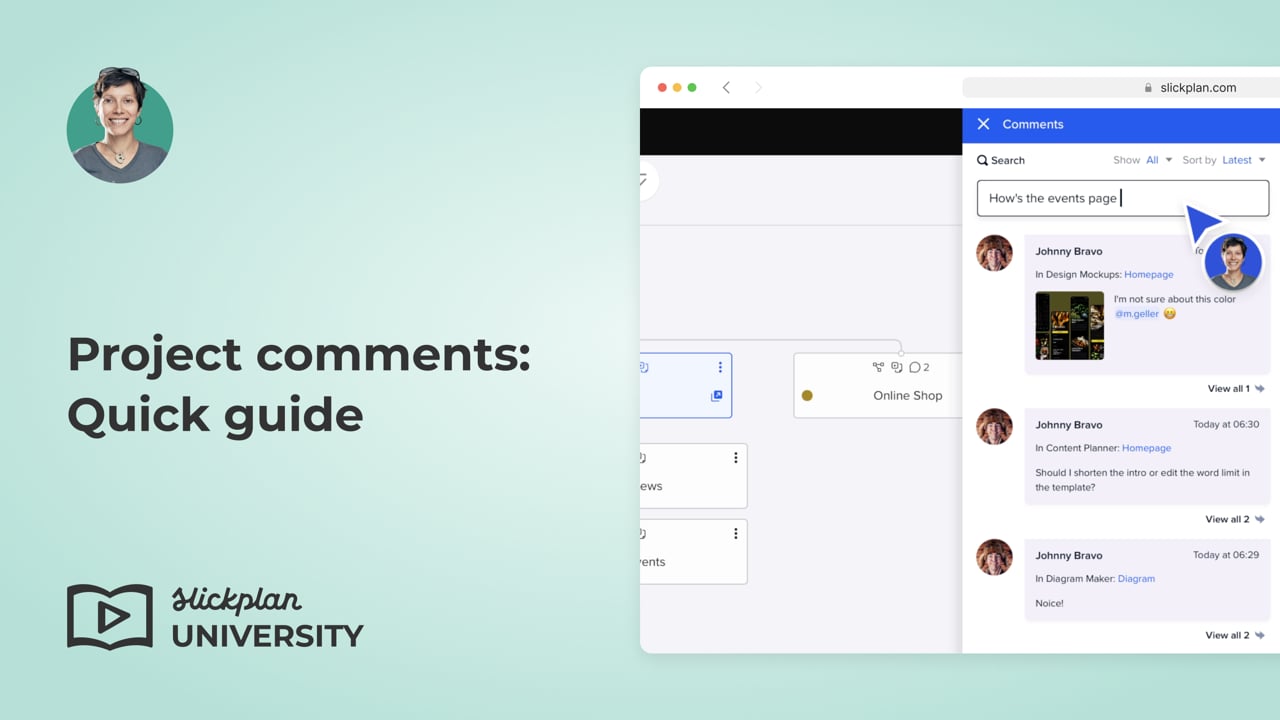Viewport: 1280px width, 720px height.
Task: Click Johnny Bravo's avatar on Design Mockups comment
Action: [995, 253]
